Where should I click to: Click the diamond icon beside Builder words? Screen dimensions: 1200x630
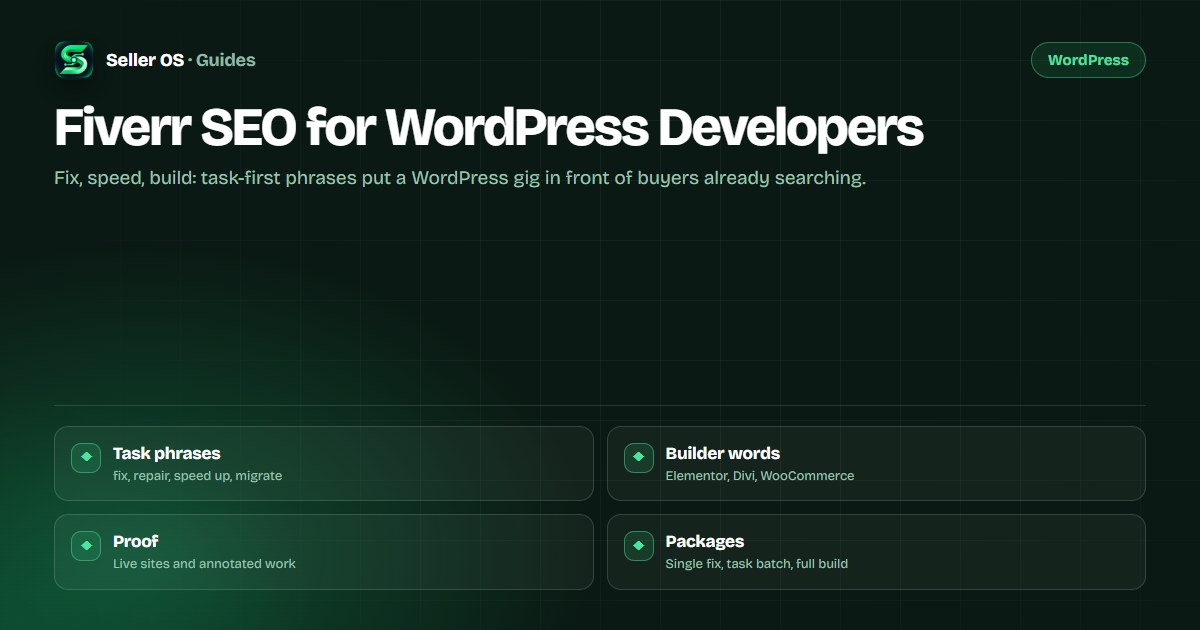click(639, 458)
